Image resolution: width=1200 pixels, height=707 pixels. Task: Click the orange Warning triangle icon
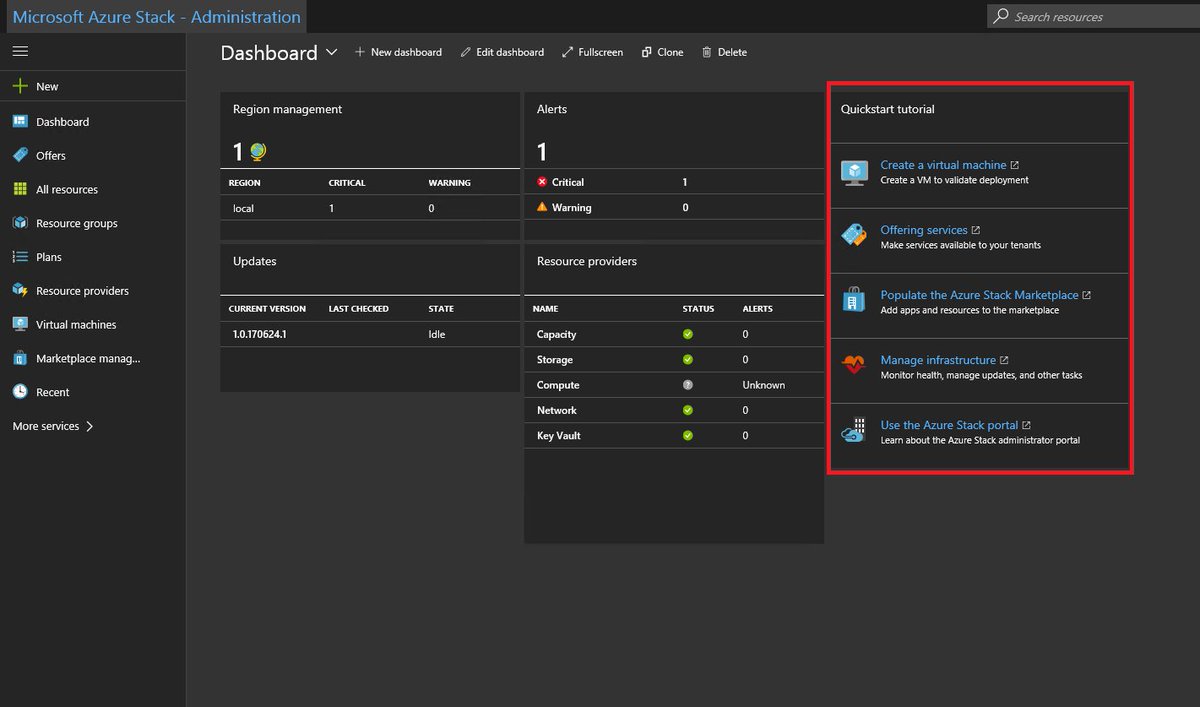pyautogui.click(x=542, y=207)
